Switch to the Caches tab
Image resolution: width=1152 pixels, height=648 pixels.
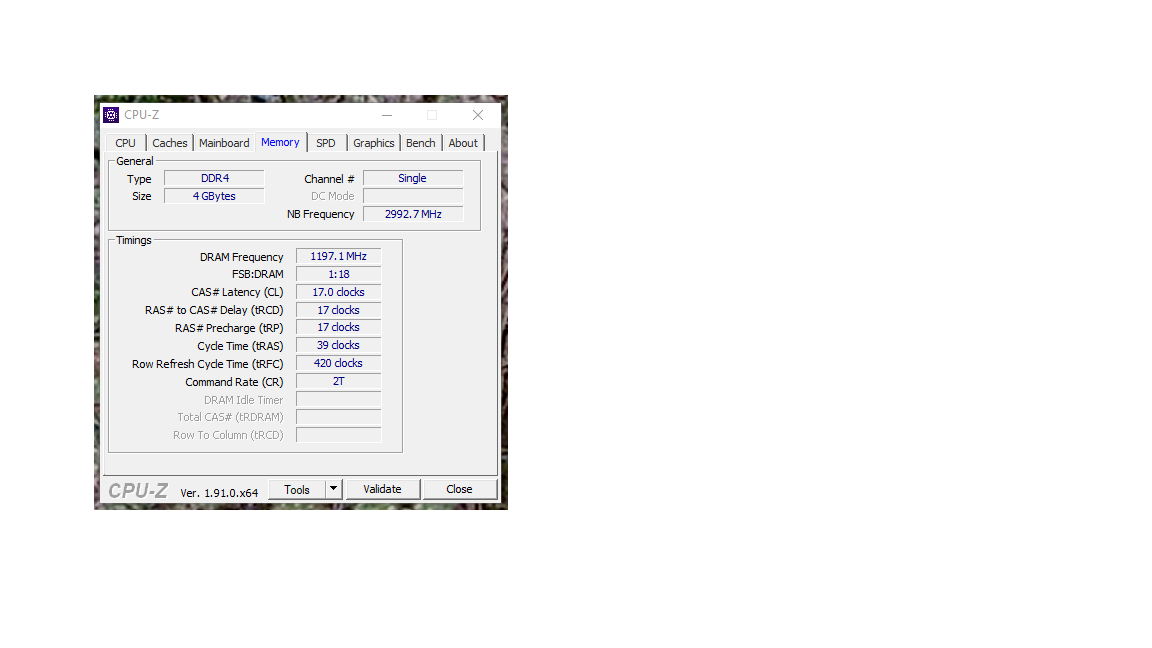coord(170,143)
